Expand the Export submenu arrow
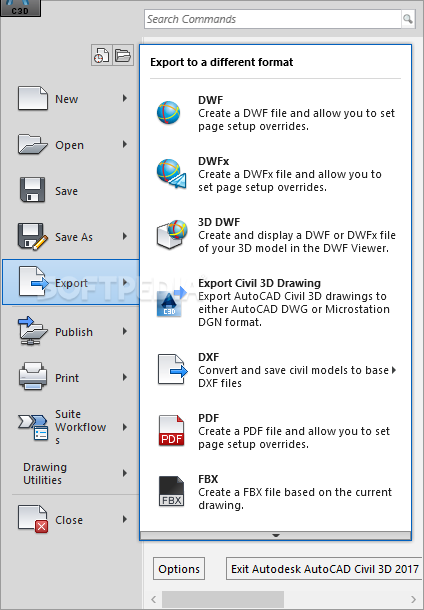 125,282
